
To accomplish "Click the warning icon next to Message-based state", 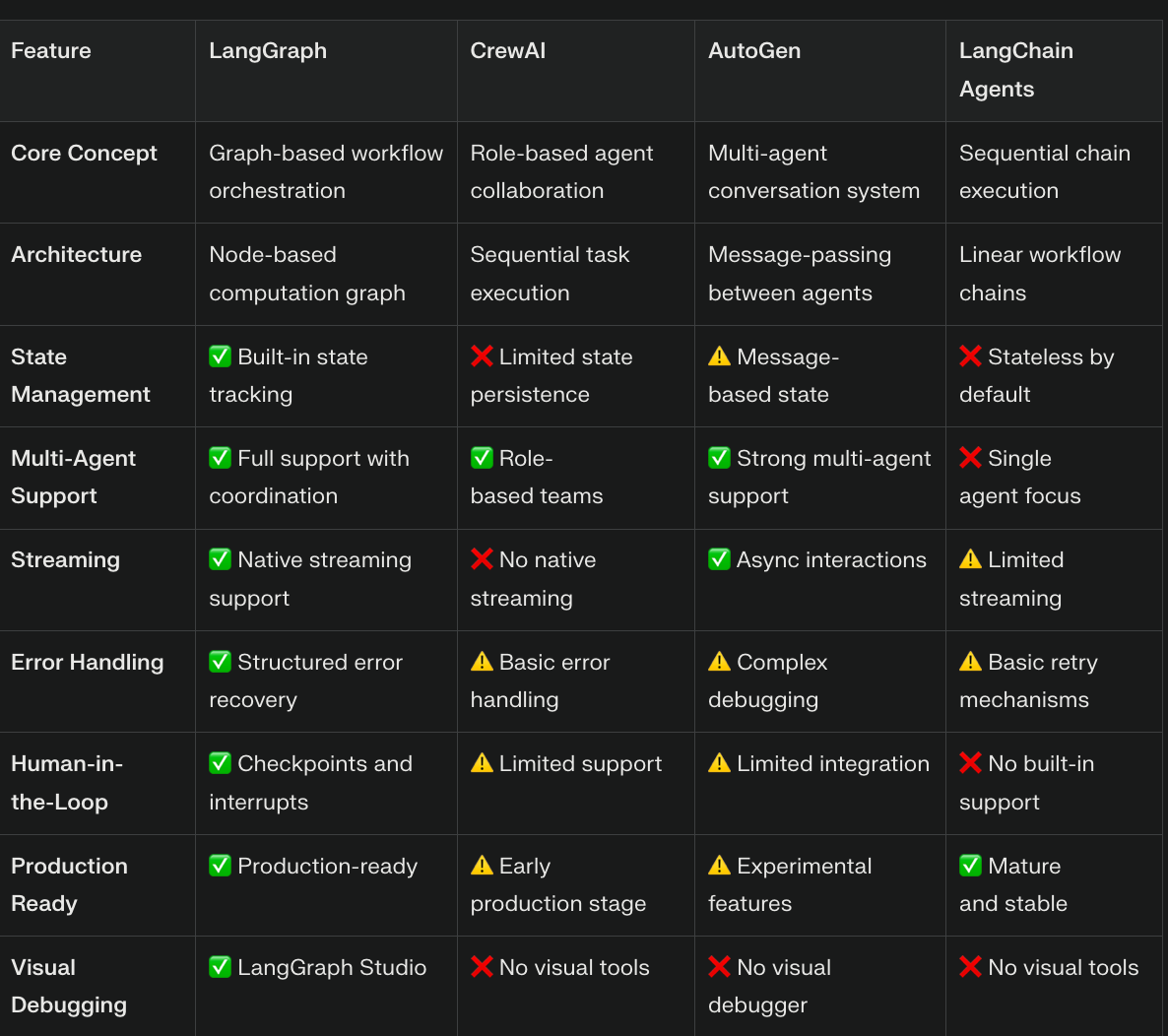I will click(719, 356).
